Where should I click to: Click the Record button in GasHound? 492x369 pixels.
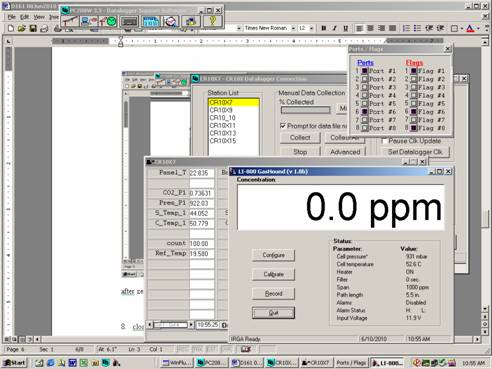click(x=273, y=294)
